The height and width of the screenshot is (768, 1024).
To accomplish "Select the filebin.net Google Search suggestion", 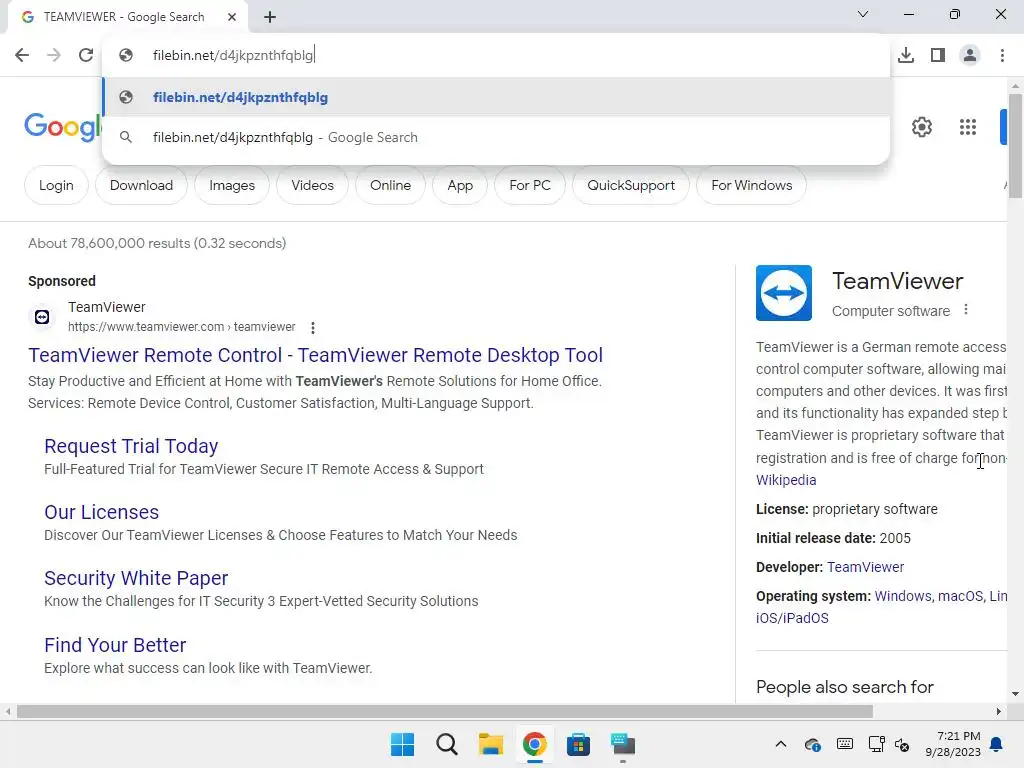I will click(x=496, y=137).
